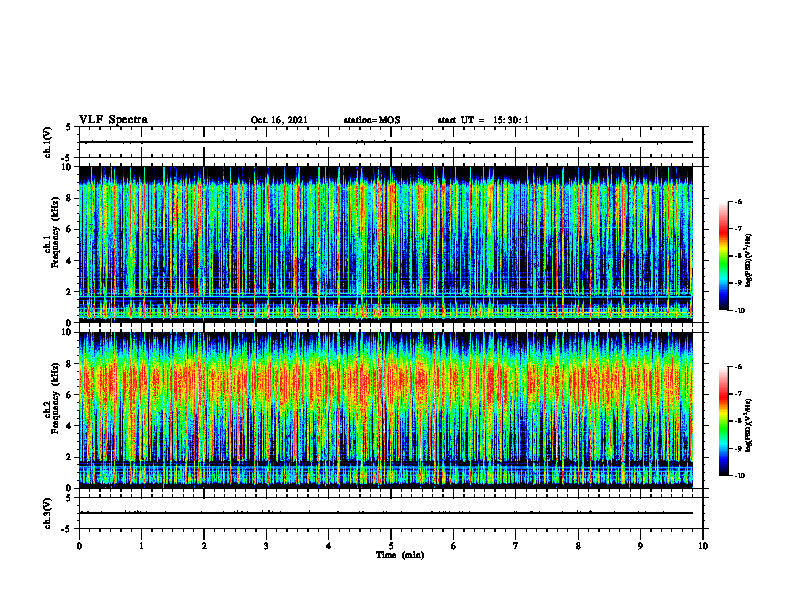Click time axis tick label "3"

coord(266,546)
